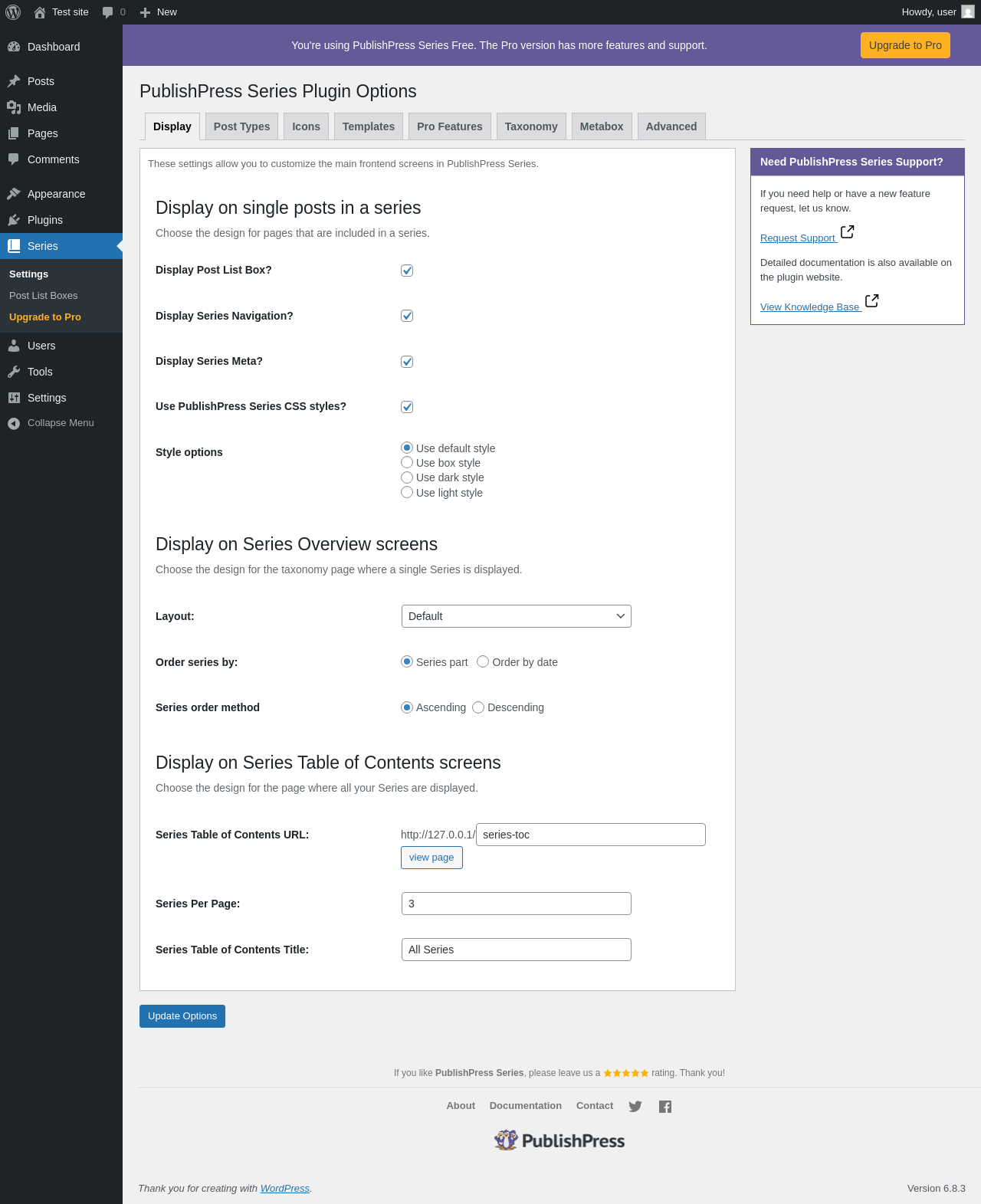
Task: Click the WordPress logo icon
Action: point(13,12)
